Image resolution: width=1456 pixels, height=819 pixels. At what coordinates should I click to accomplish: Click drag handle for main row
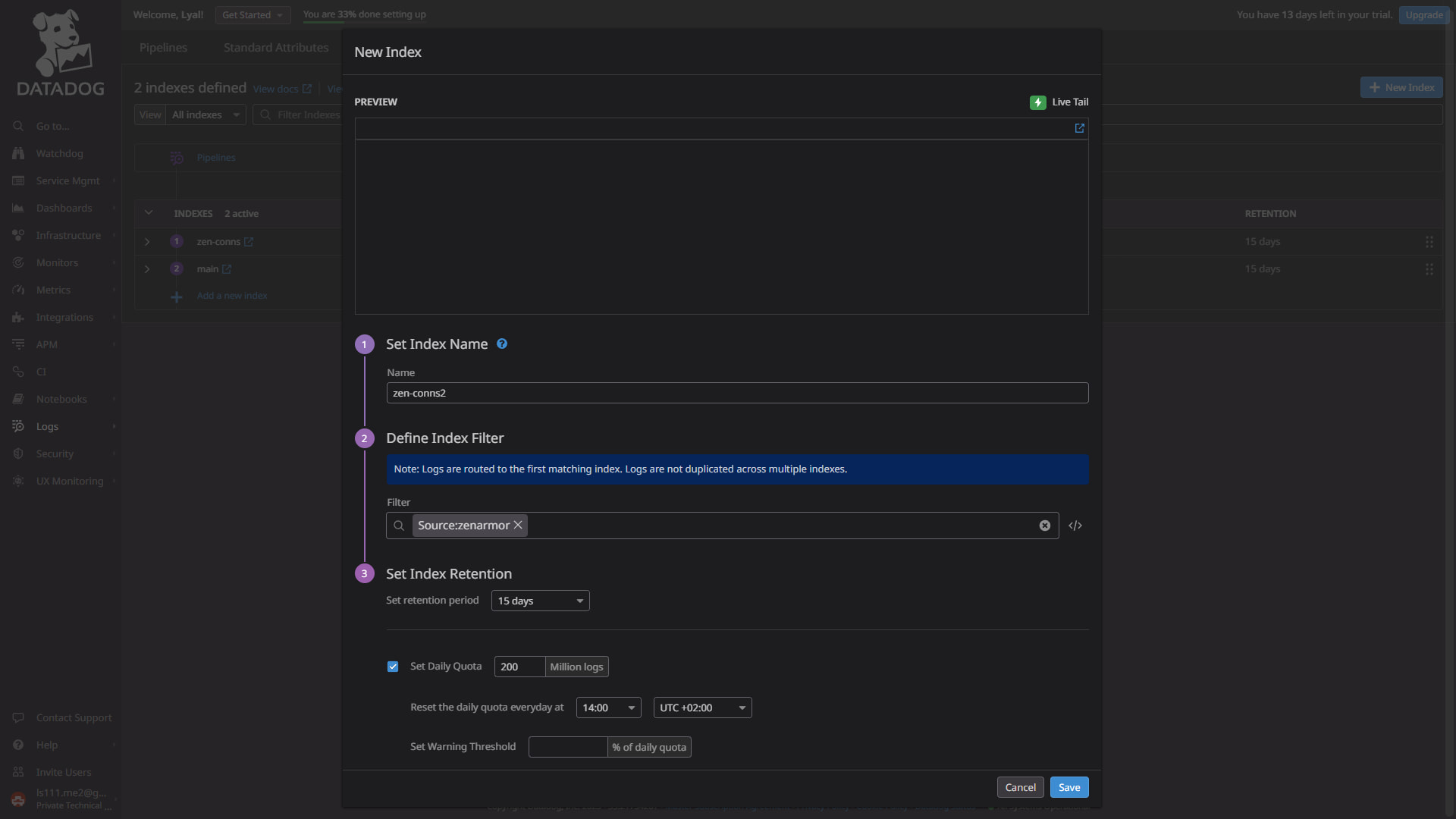[x=1429, y=269]
